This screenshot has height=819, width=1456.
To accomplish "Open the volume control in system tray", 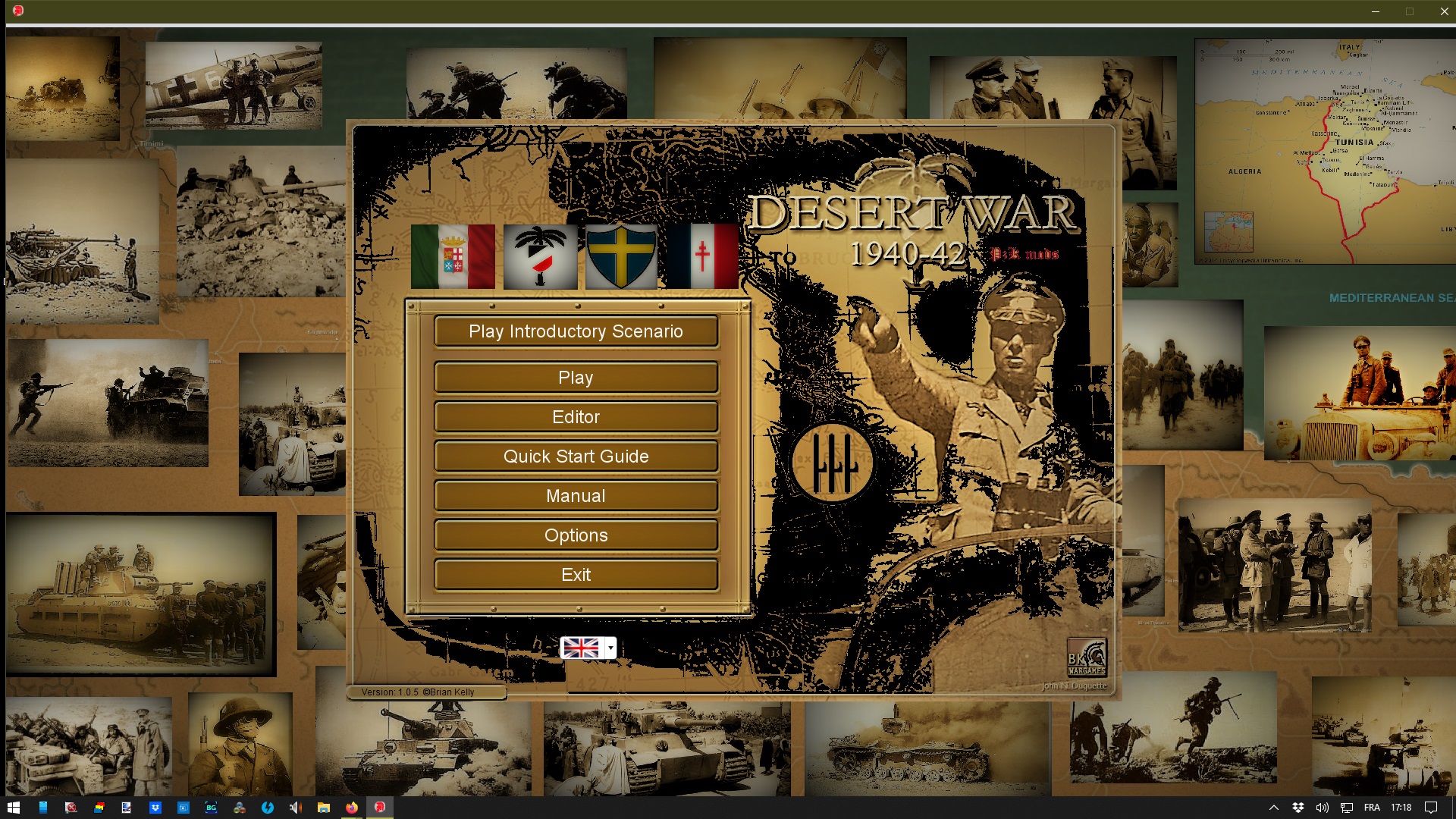I will coord(1323,808).
